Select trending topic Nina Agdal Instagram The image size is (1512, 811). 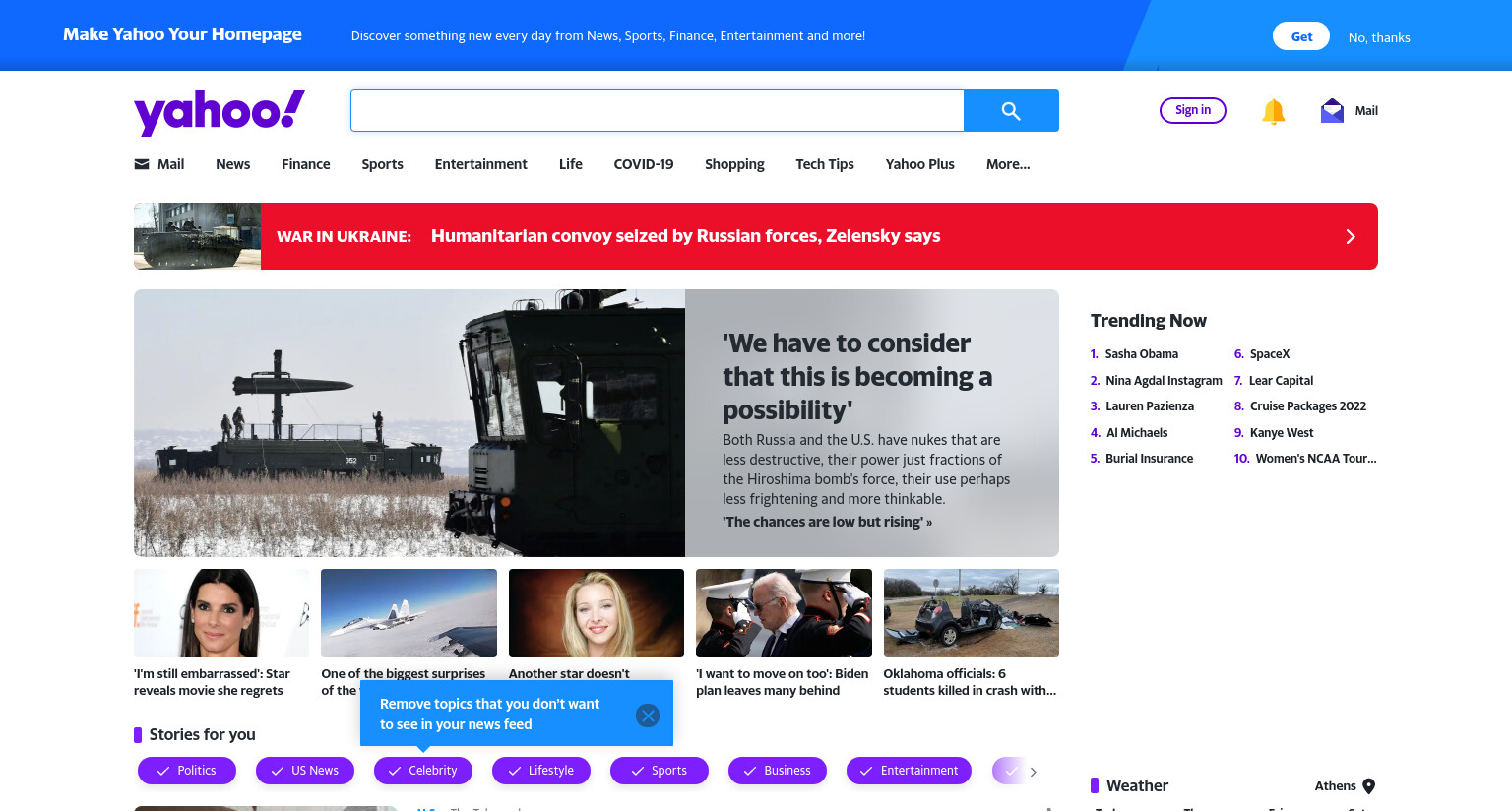point(1164,381)
